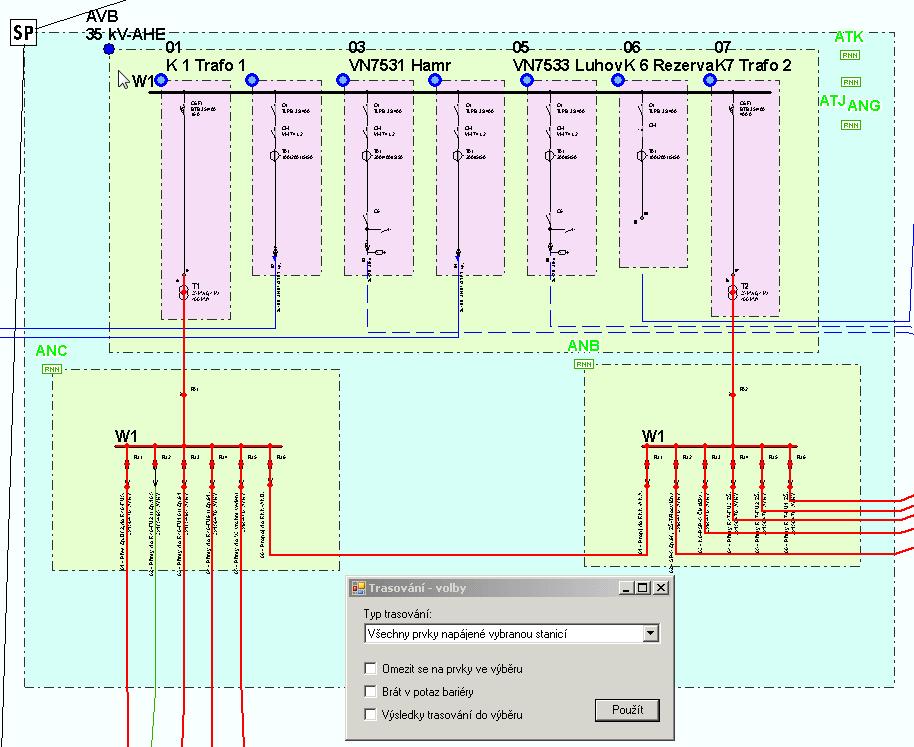914x747 pixels.
Task: Click the dark blue node at 35 kV-AHE
Action: tap(109, 50)
